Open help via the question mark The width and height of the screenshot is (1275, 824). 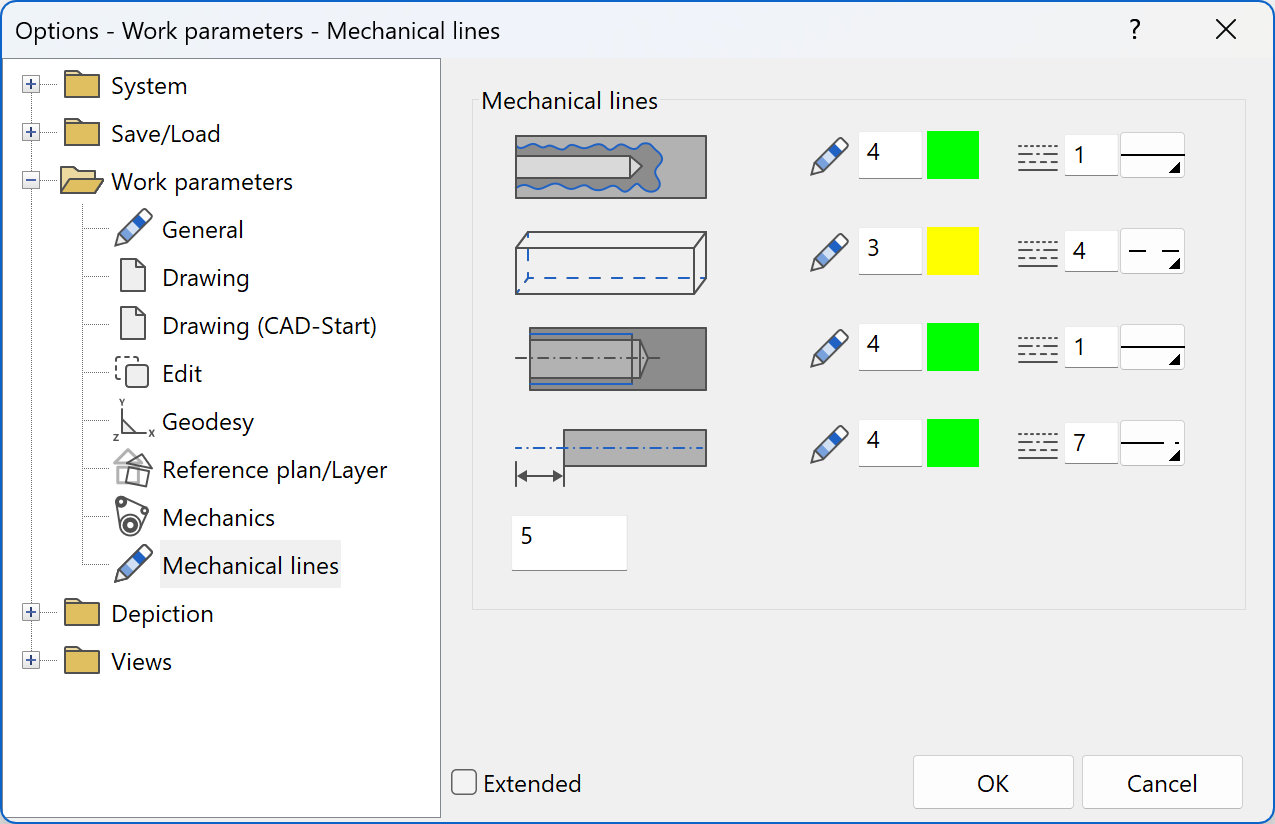pyautogui.click(x=1135, y=30)
